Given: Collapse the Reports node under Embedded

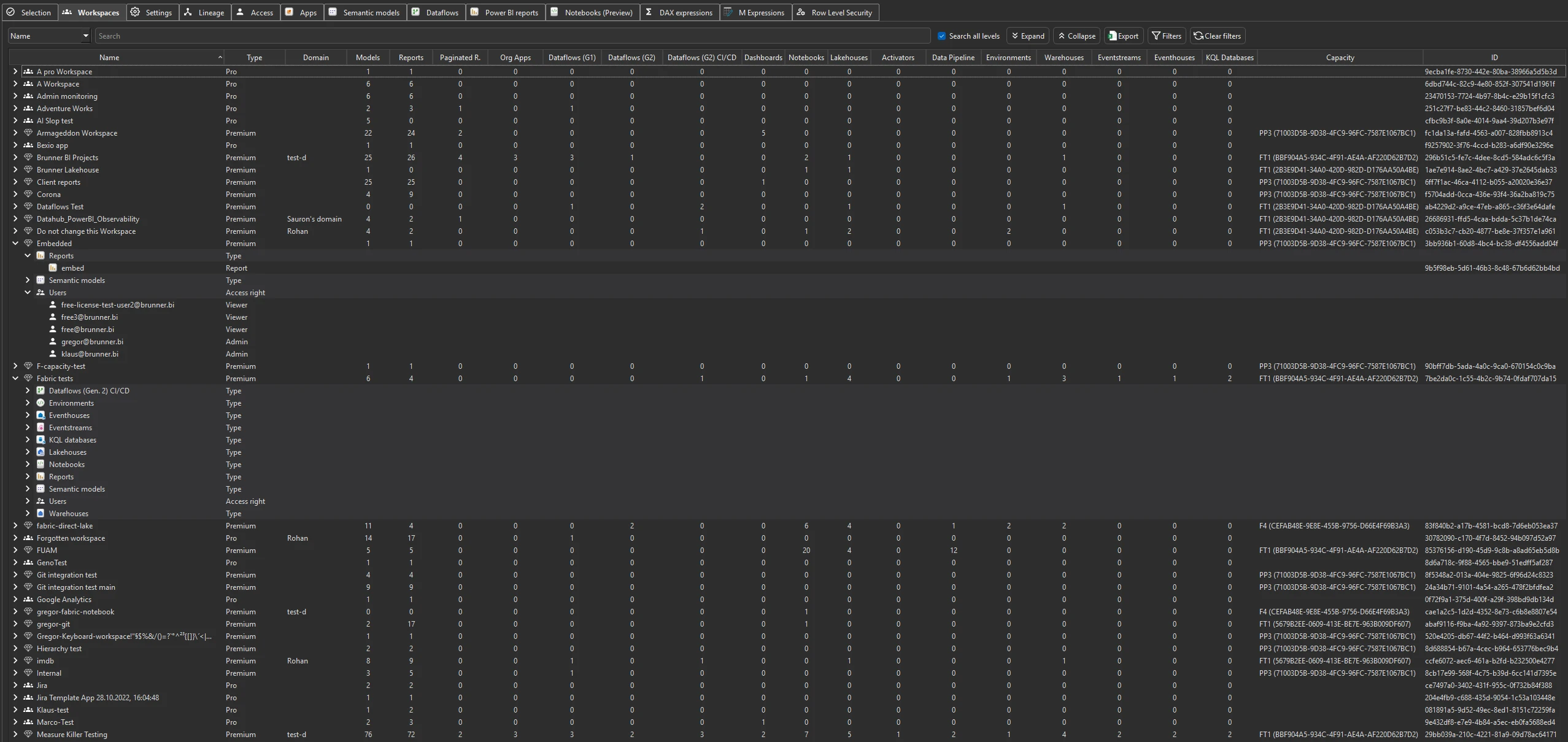Looking at the screenshot, I should click(x=28, y=255).
